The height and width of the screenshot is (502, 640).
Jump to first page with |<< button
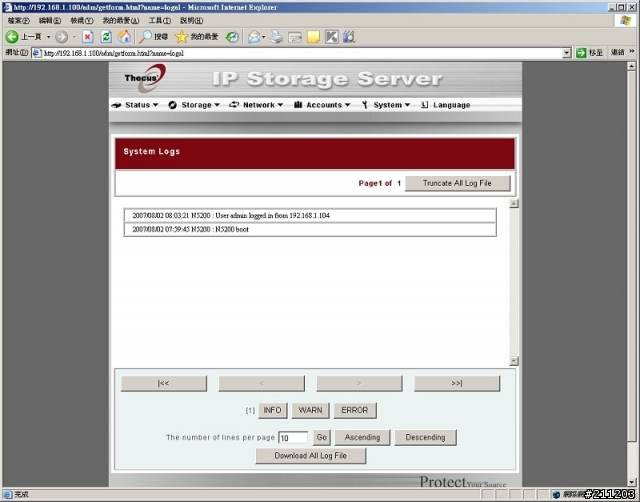[x=164, y=384]
